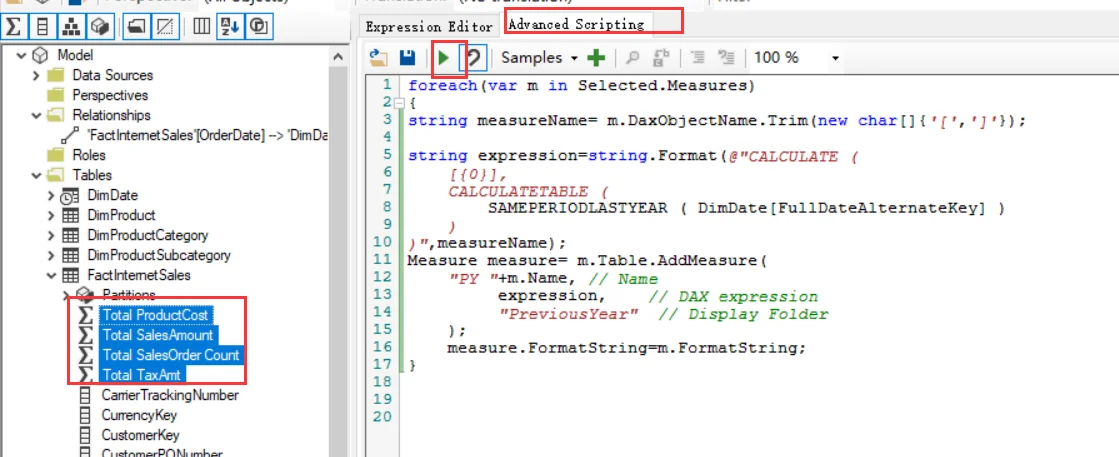Select the DimProductSubcategory table
Viewport: 1119px width, 457px height.
tap(159, 255)
